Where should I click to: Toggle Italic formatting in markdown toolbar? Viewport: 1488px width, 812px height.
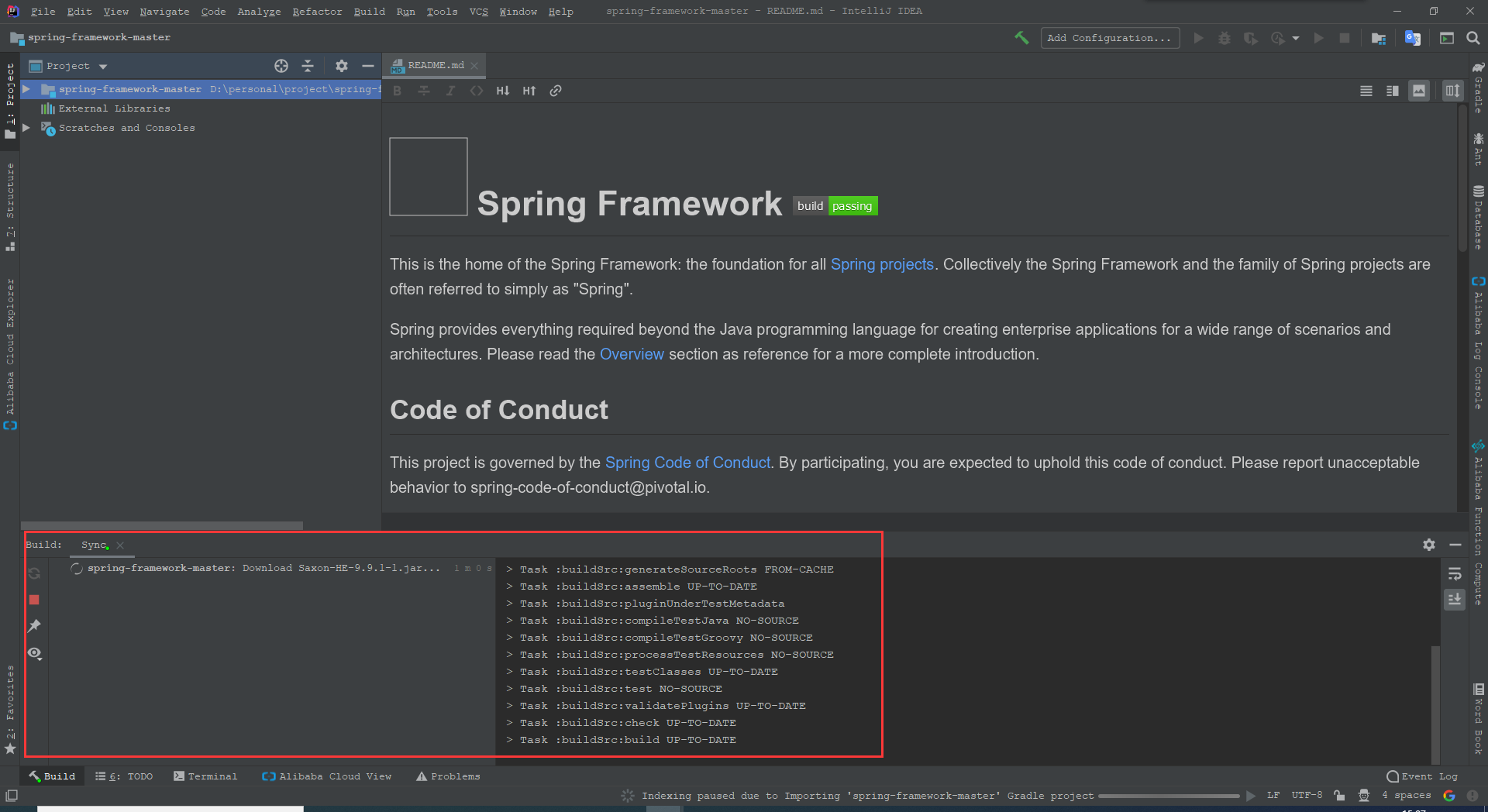450,91
